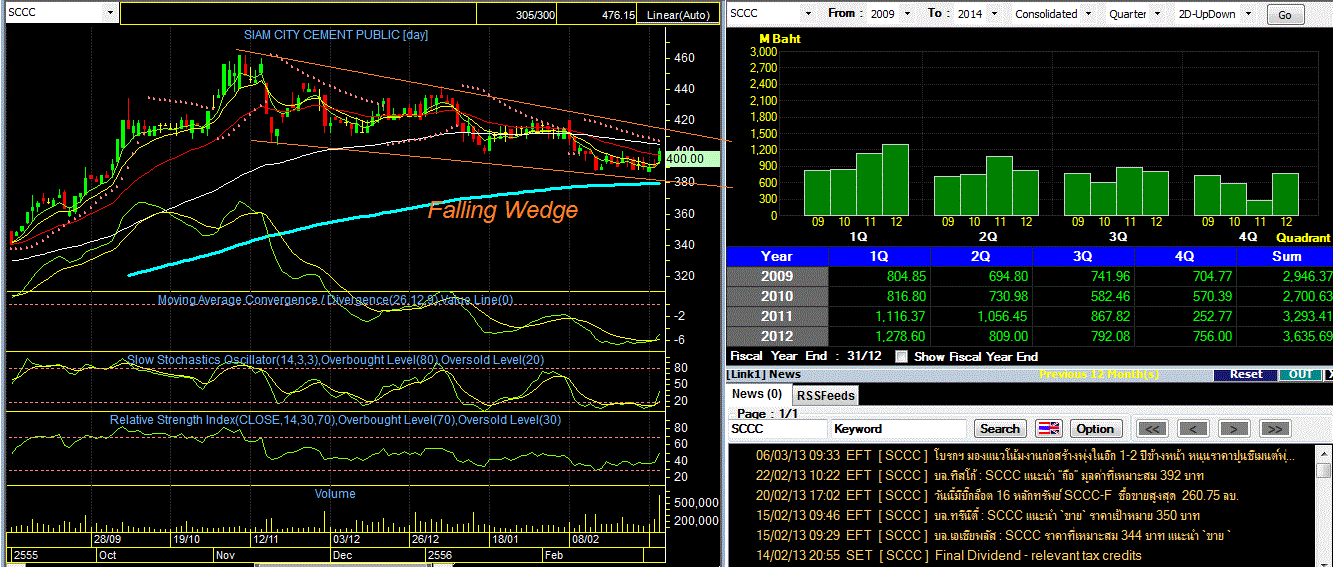Click Linear(Auto) scale button
The width and height of the screenshot is (1333, 567).
(678, 15)
